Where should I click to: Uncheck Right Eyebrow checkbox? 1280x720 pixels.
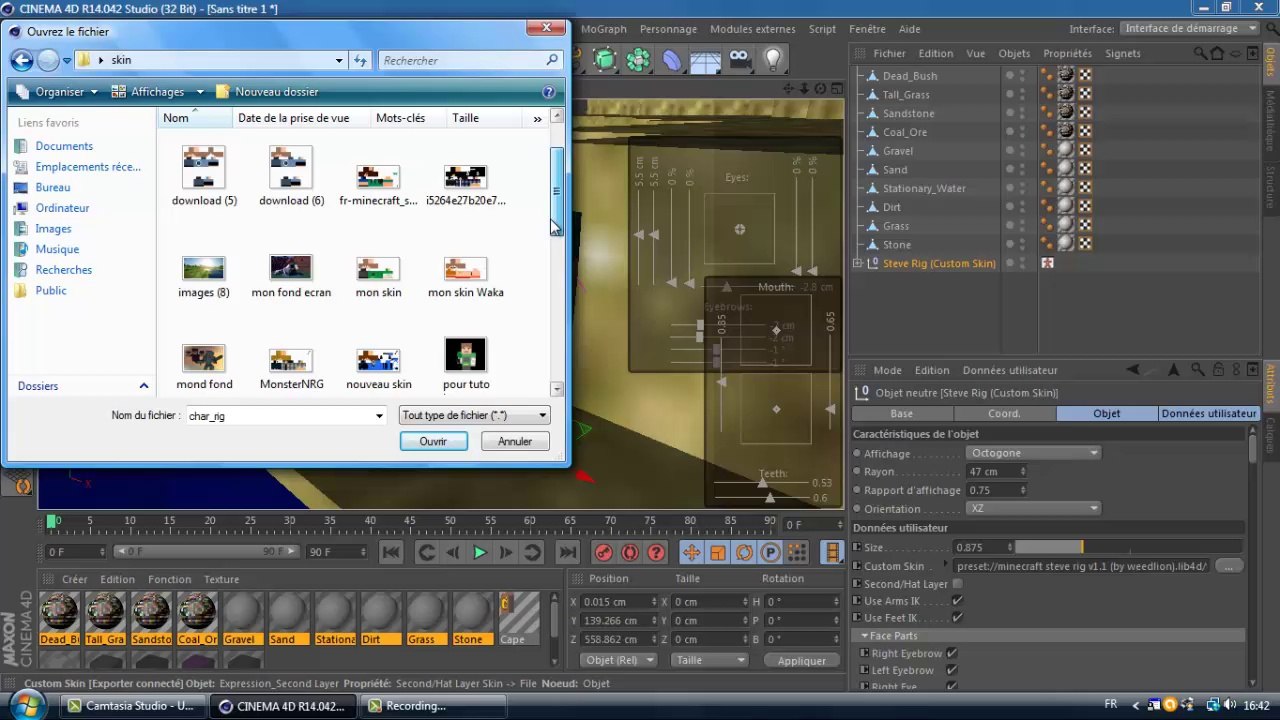coord(951,653)
